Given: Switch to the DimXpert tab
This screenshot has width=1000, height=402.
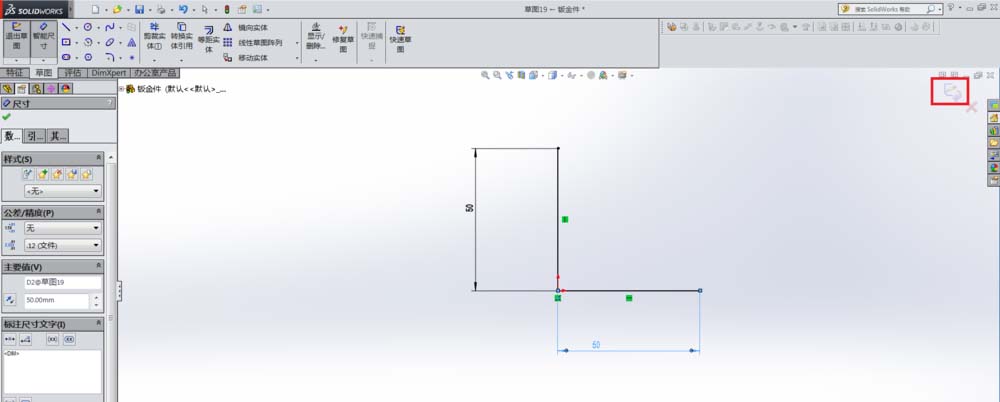Looking at the screenshot, I should (108, 73).
